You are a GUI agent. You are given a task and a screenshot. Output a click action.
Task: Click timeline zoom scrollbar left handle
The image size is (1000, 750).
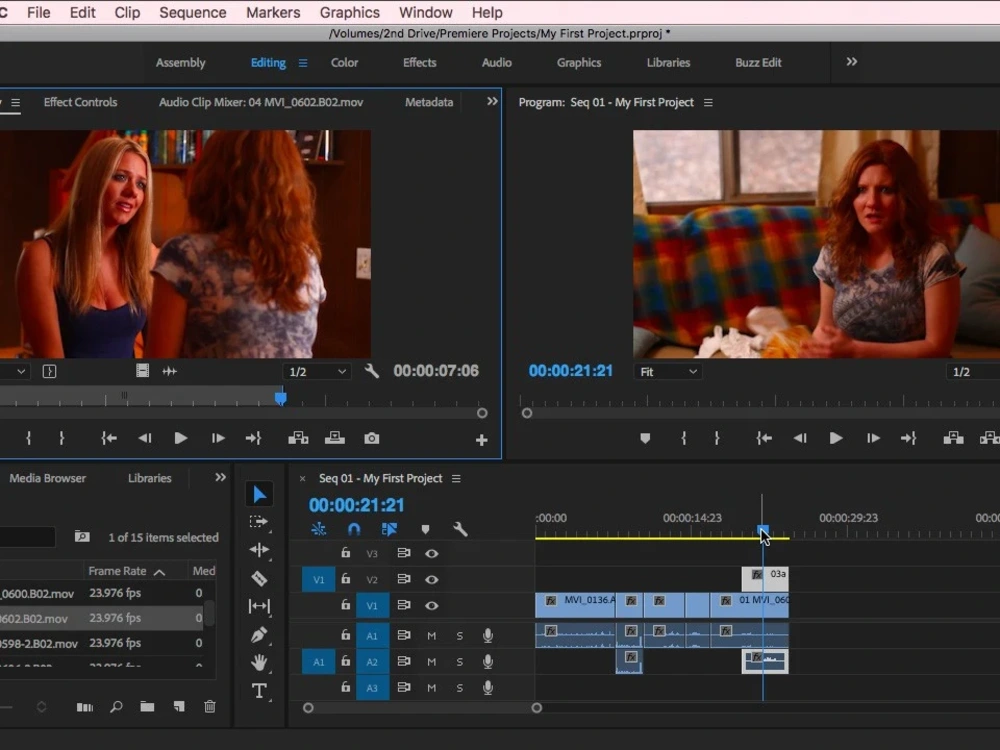pos(308,708)
